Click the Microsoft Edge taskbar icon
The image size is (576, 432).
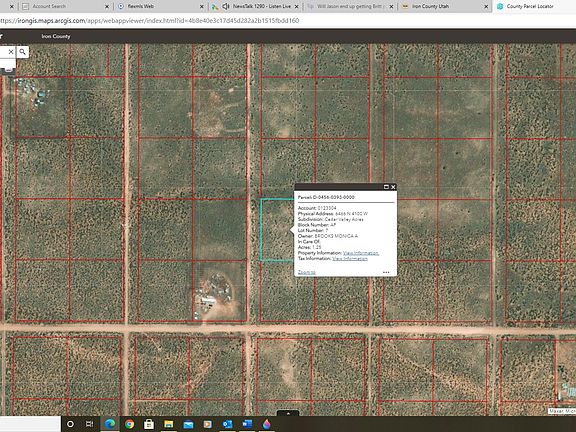[x=109, y=424]
